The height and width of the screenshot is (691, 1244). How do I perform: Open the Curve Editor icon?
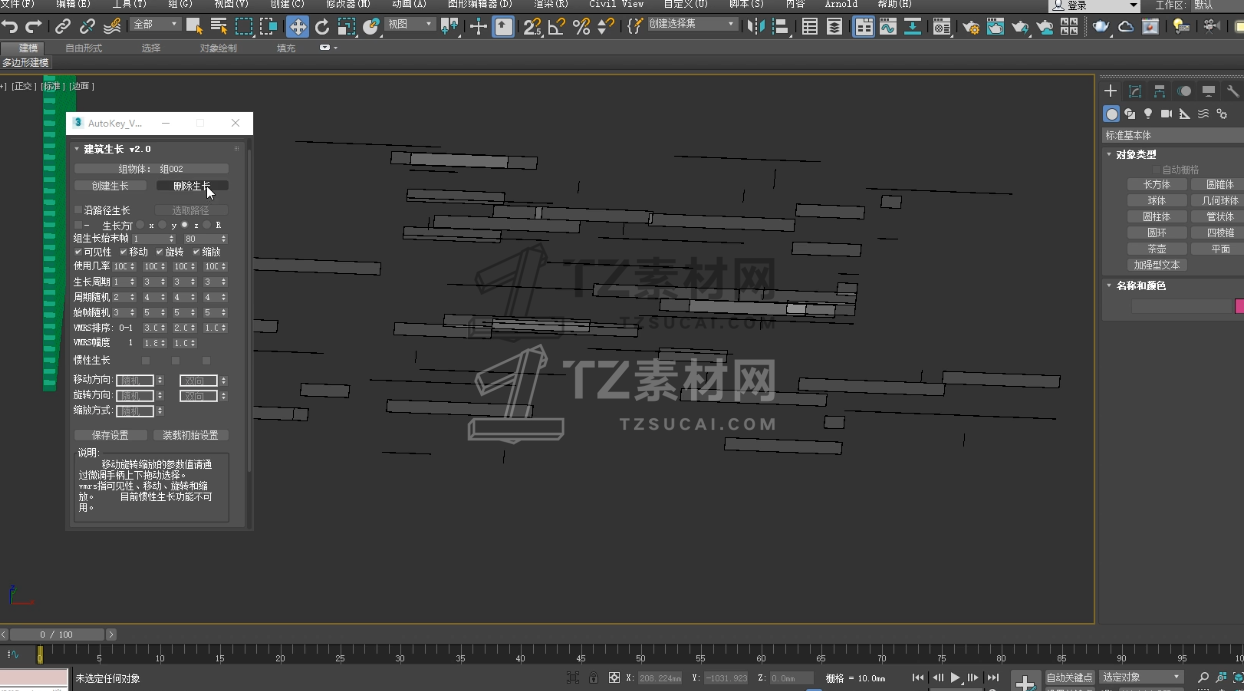[x=887, y=27]
